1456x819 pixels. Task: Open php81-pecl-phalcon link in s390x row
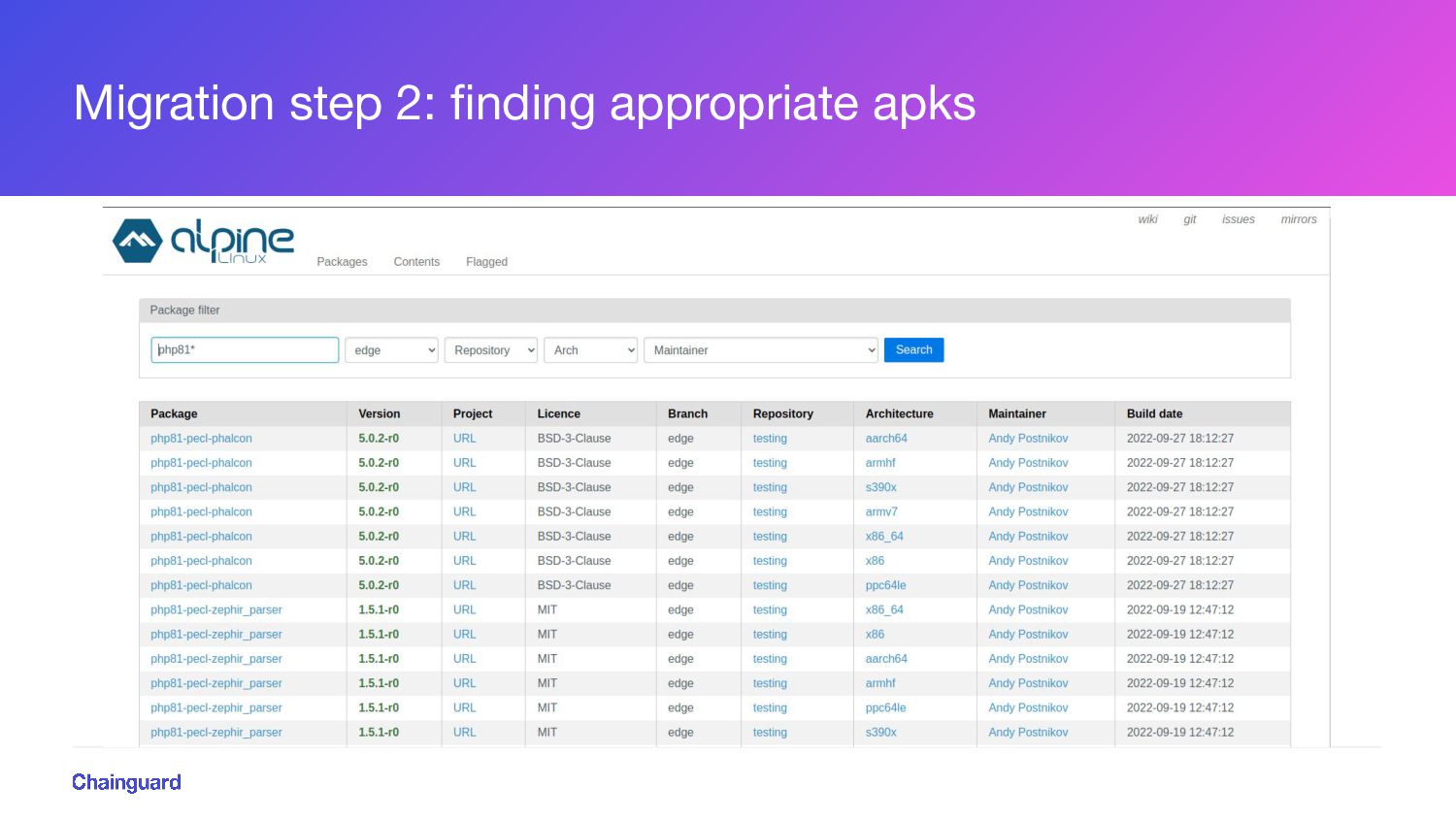[201, 487]
